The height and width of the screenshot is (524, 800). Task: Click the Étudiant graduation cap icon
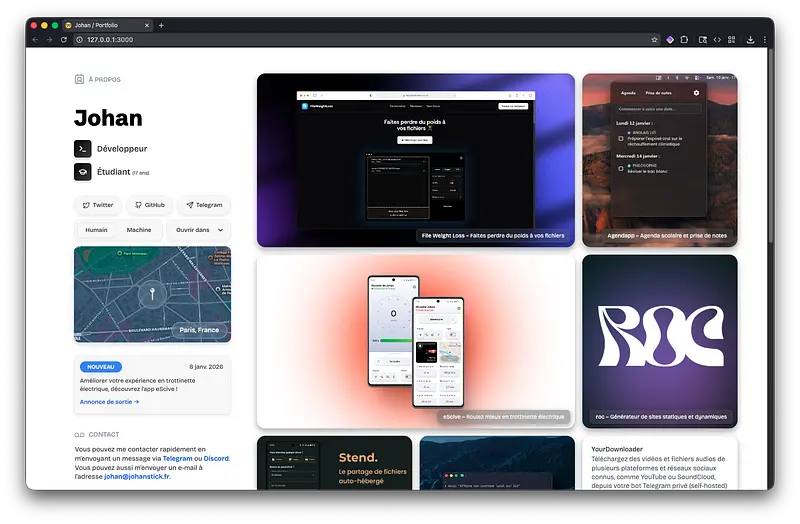(x=83, y=171)
